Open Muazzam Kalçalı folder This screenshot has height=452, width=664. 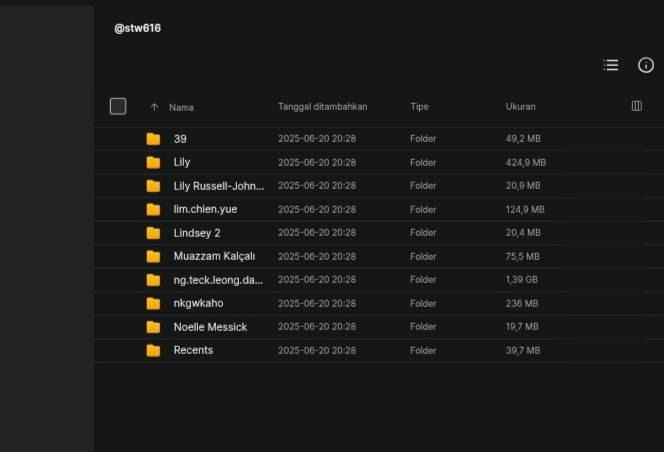(379, 256)
